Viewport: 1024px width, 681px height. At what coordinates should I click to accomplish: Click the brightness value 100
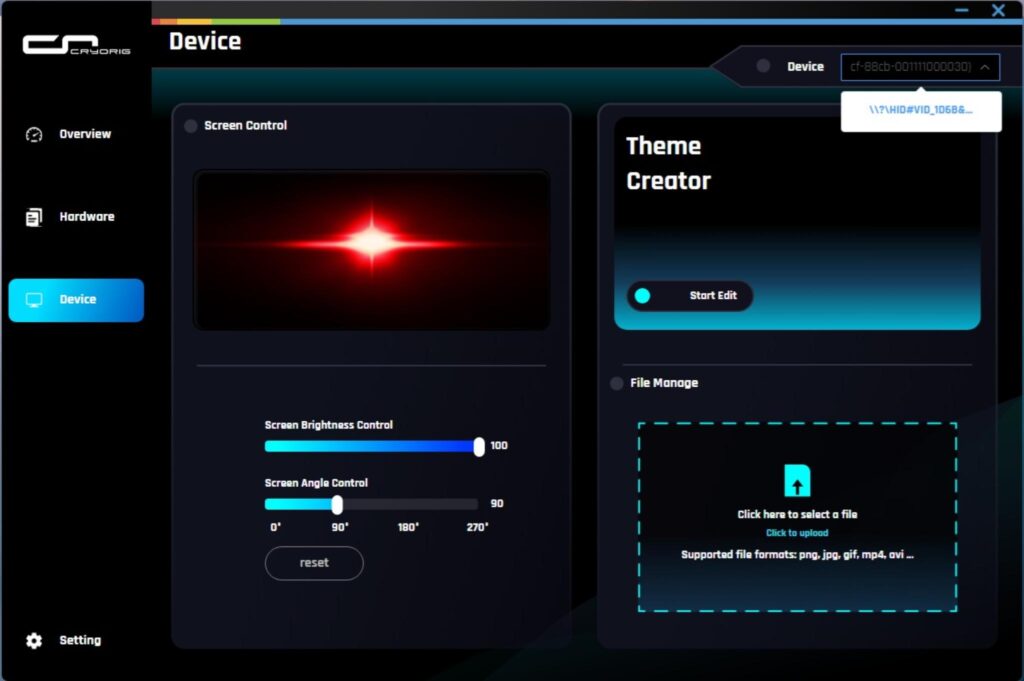coord(499,446)
